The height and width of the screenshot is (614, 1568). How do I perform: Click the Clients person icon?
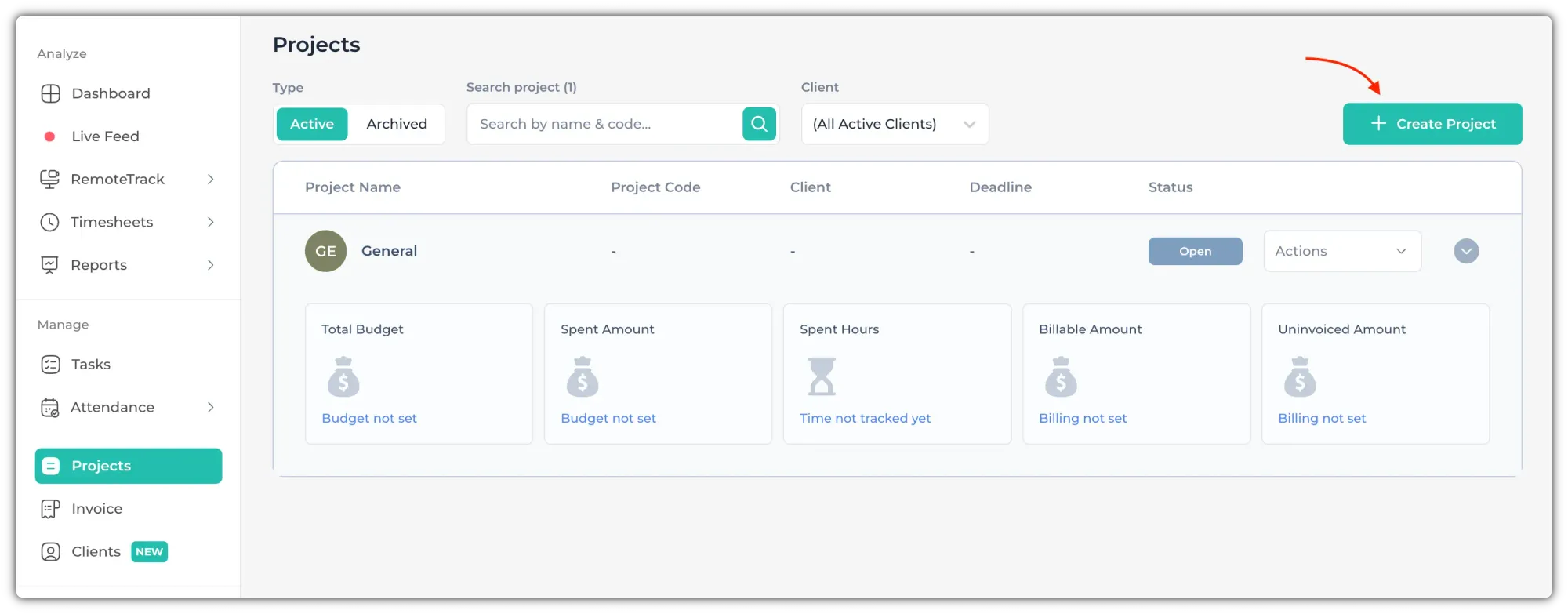click(50, 552)
